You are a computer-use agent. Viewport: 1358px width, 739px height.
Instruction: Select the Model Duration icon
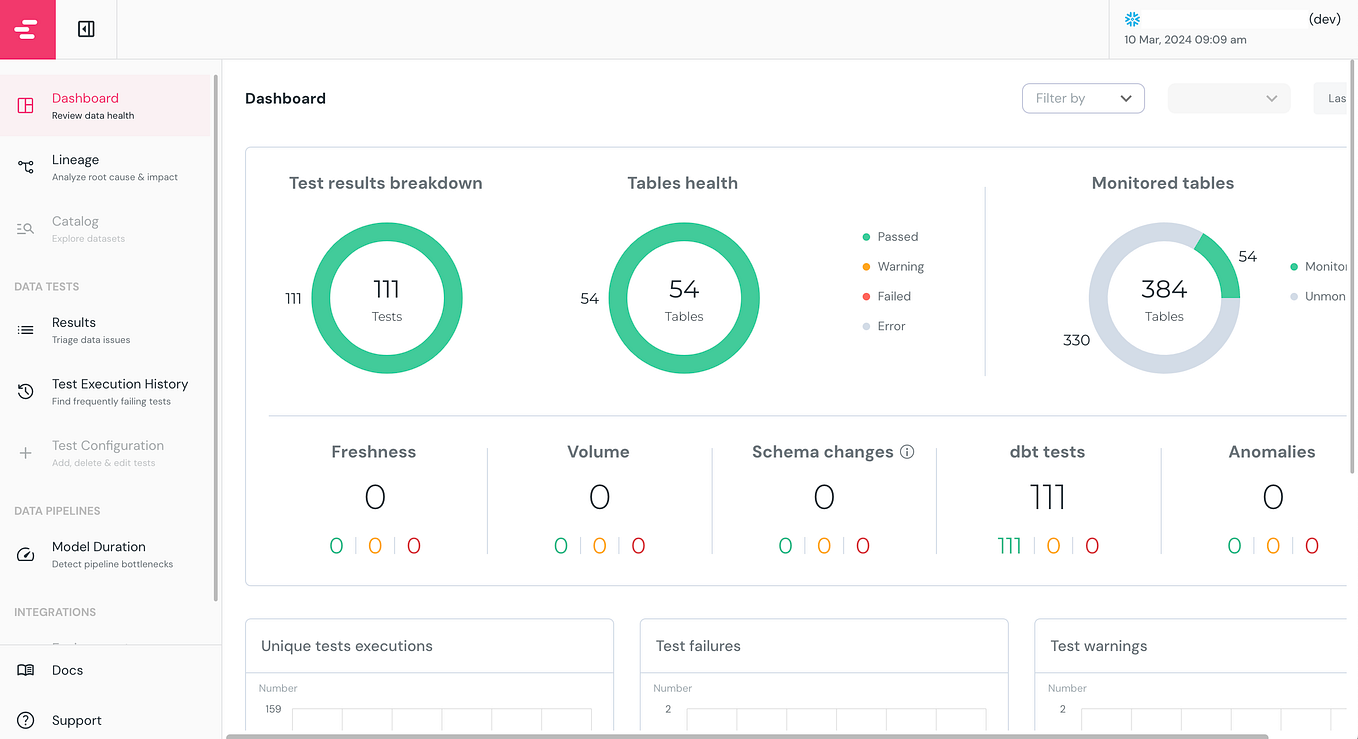(x=25, y=554)
